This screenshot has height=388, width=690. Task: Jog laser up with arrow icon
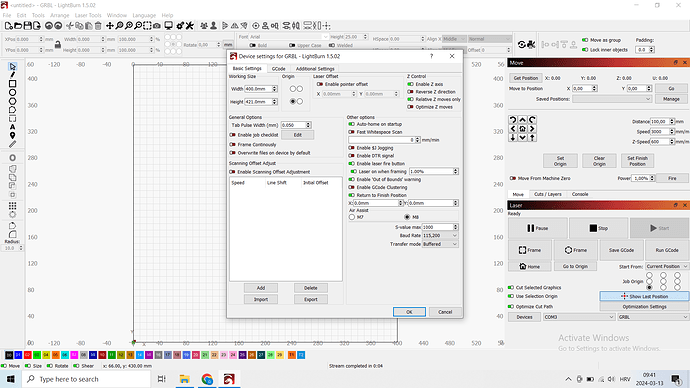(x=522, y=120)
